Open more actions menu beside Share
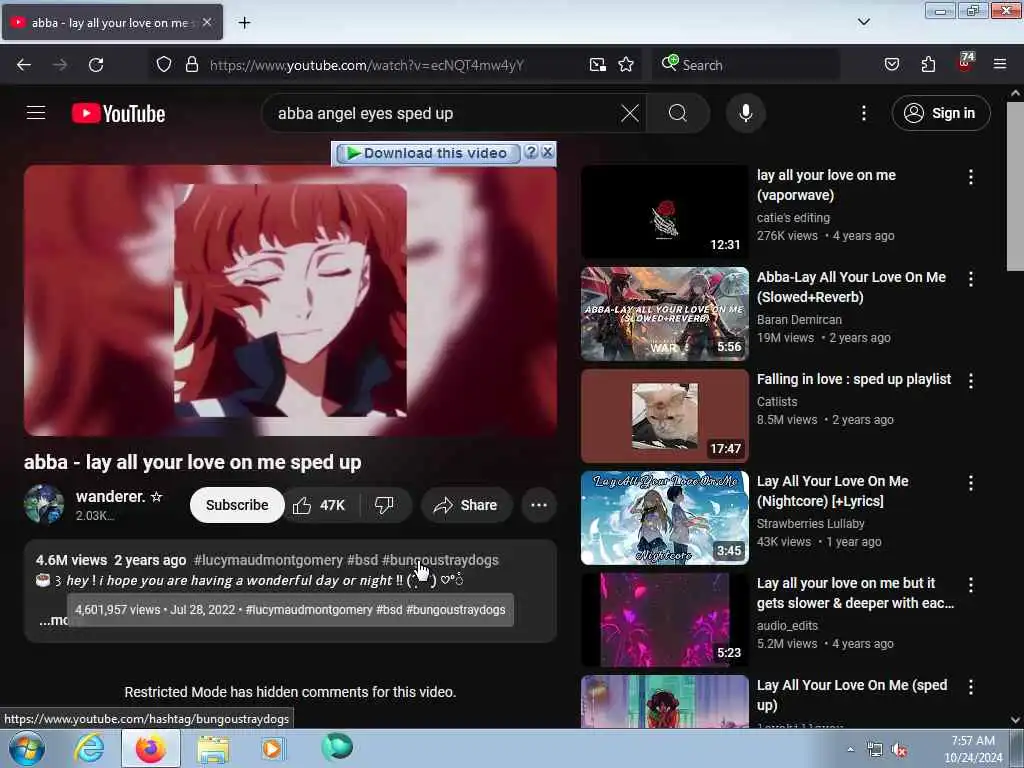This screenshot has height=768, width=1024. [x=539, y=505]
